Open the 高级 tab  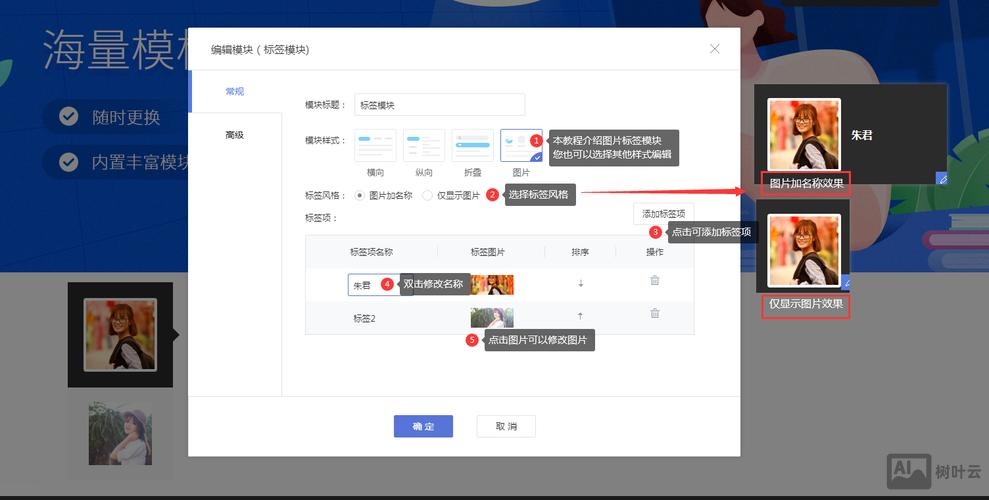pos(235,134)
